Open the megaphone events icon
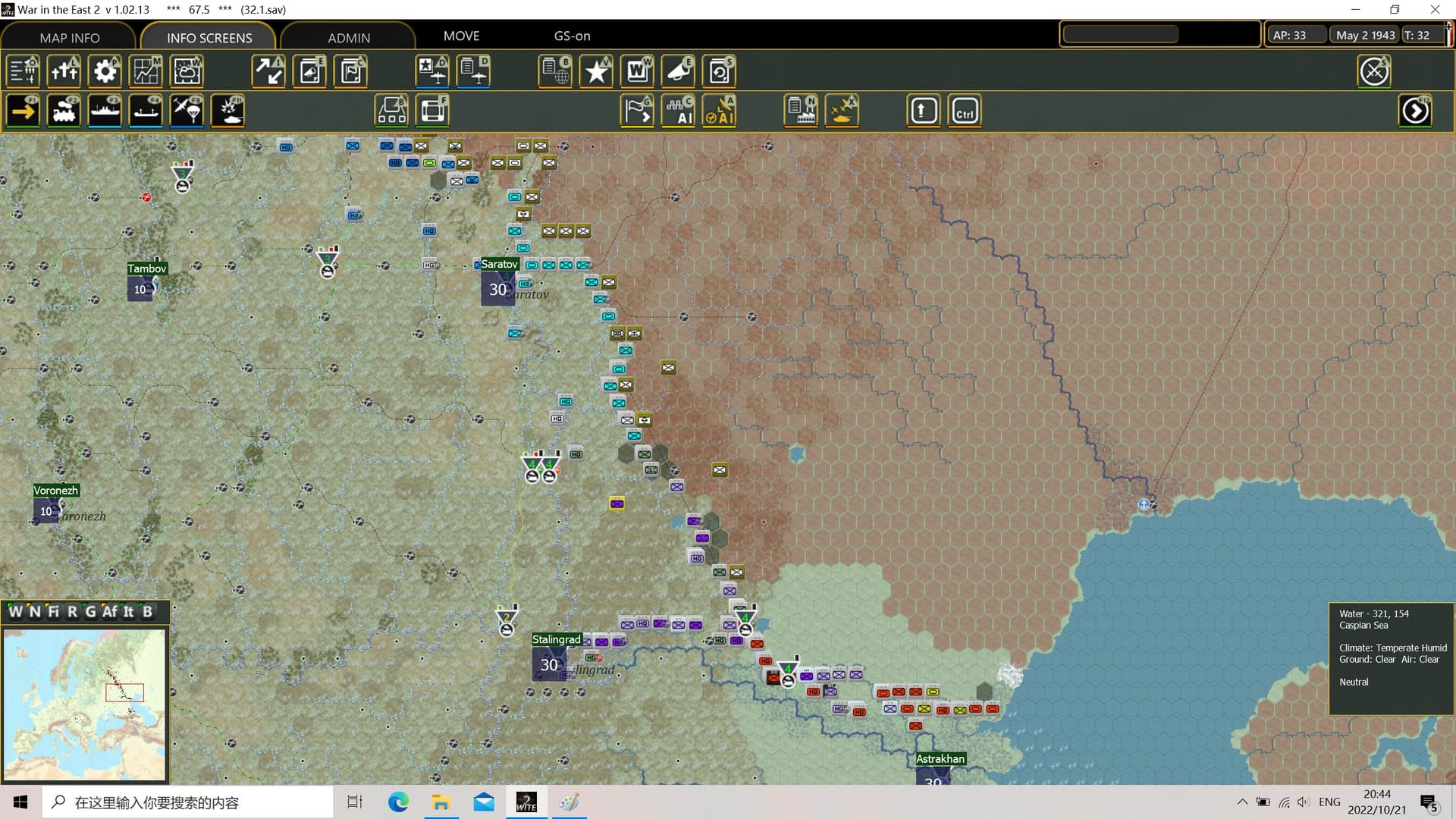The width and height of the screenshot is (1456, 819). pos(678,71)
